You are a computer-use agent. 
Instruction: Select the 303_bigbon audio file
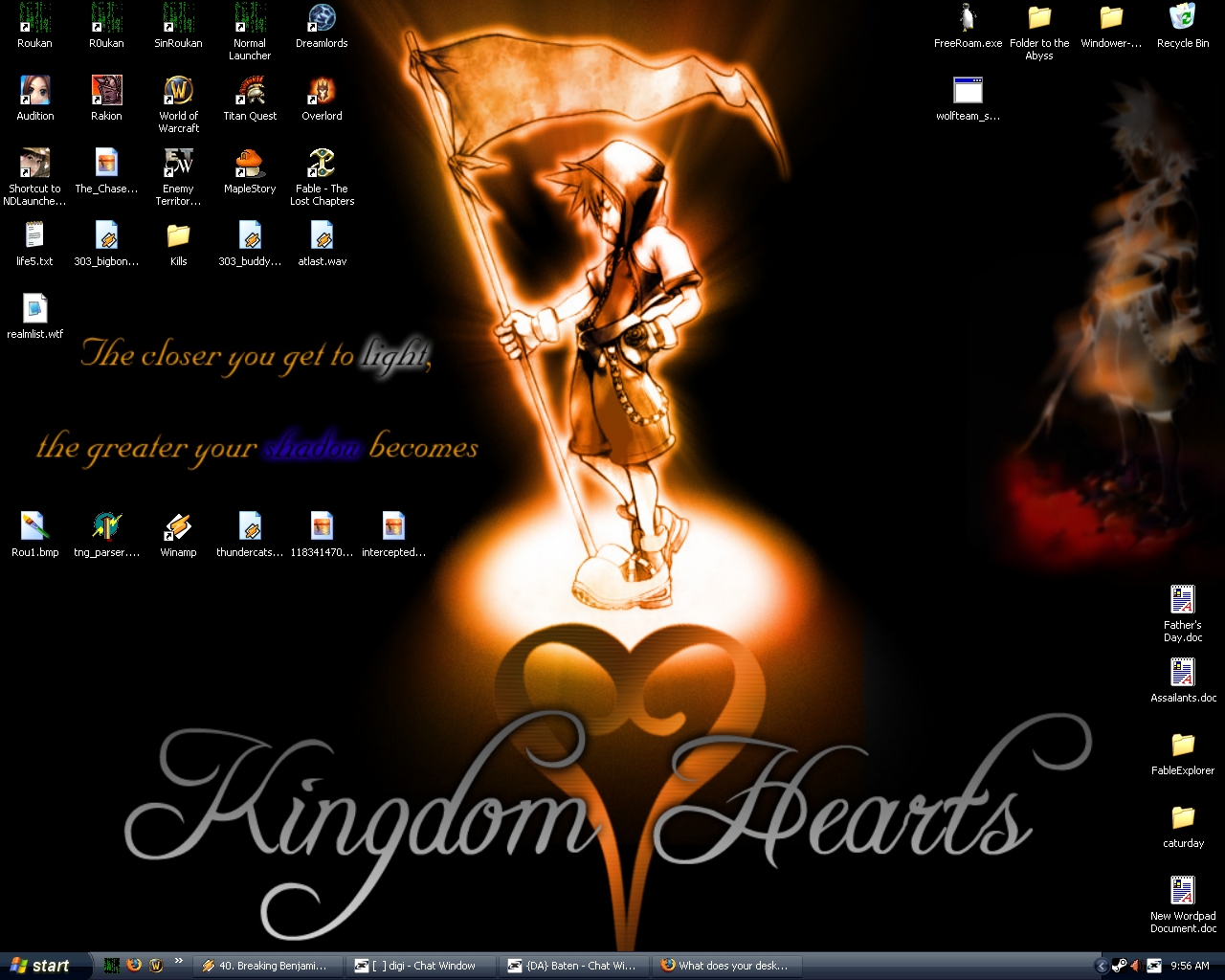pyautogui.click(x=106, y=244)
